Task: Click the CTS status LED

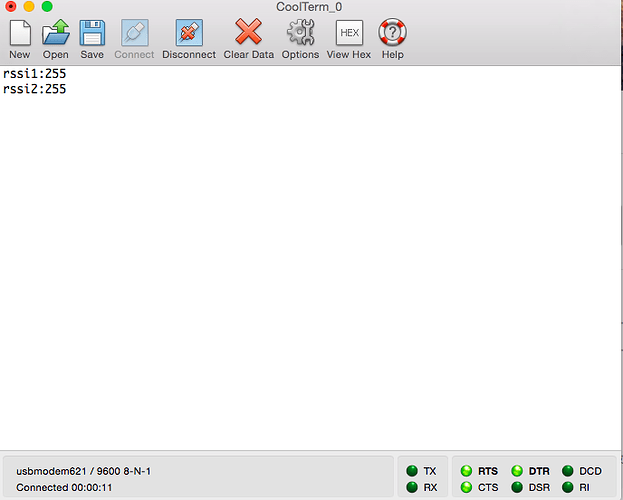Action: (x=466, y=487)
